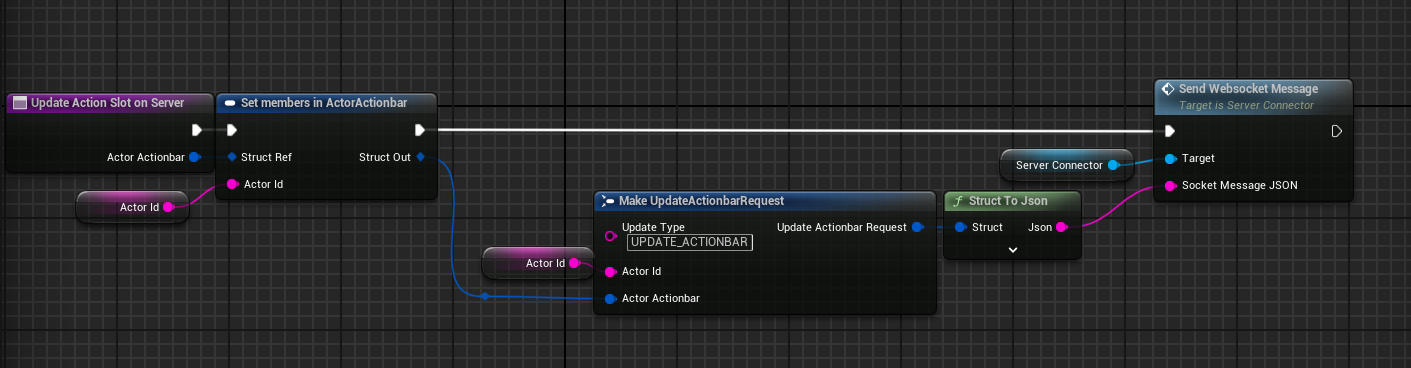Image resolution: width=1411 pixels, height=368 pixels.
Task: Click exec input pin of Send Websocket Message
Action: [1170, 131]
